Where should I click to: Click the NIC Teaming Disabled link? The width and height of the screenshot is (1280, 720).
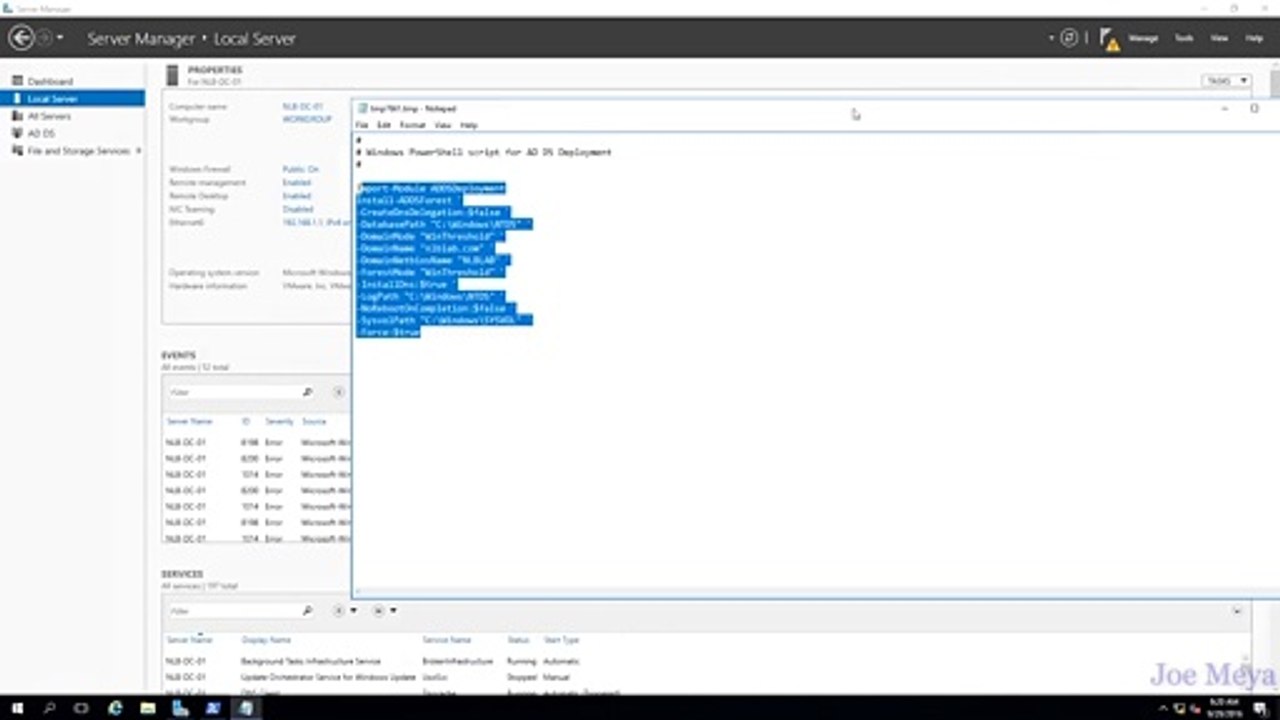[x=298, y=210]
